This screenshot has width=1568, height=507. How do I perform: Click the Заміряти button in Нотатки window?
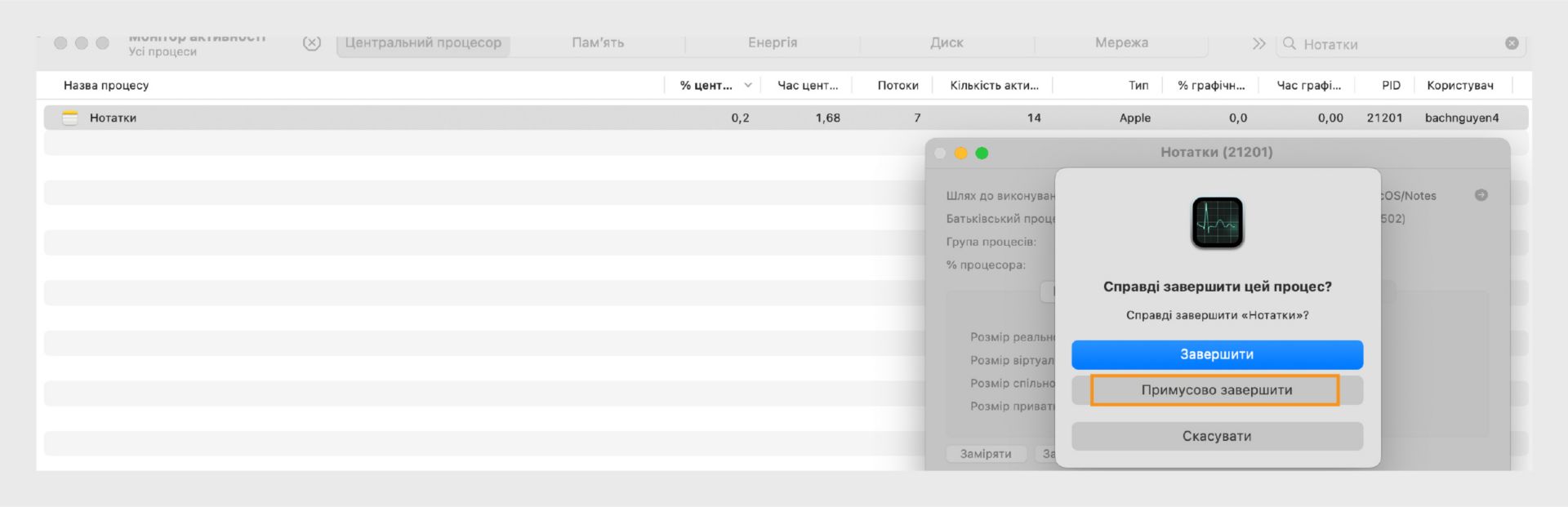(986, 454)
